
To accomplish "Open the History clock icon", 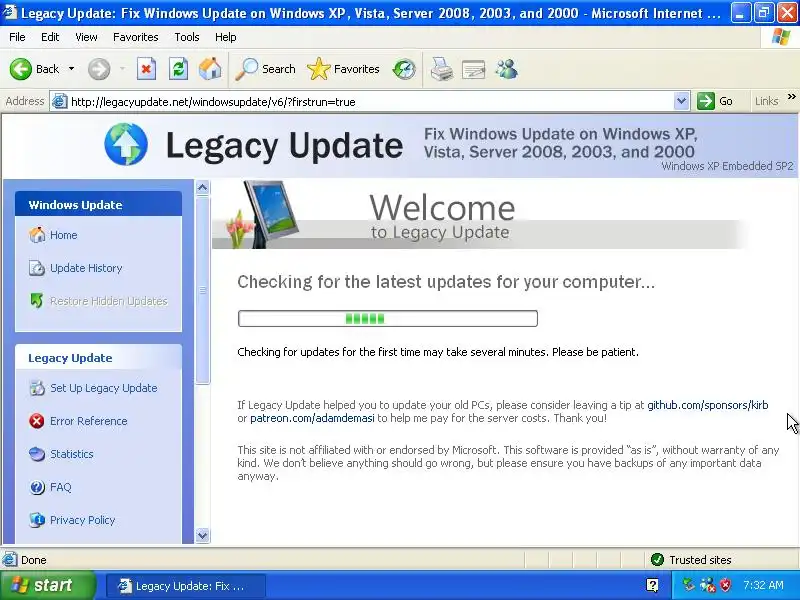I will (404, 69).
